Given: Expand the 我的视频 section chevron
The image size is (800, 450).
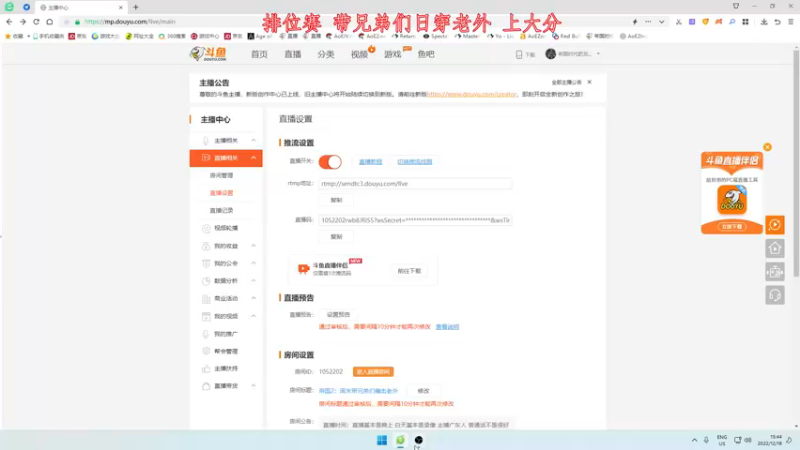Looking at the screenshot, I should (x=254, y=316).
